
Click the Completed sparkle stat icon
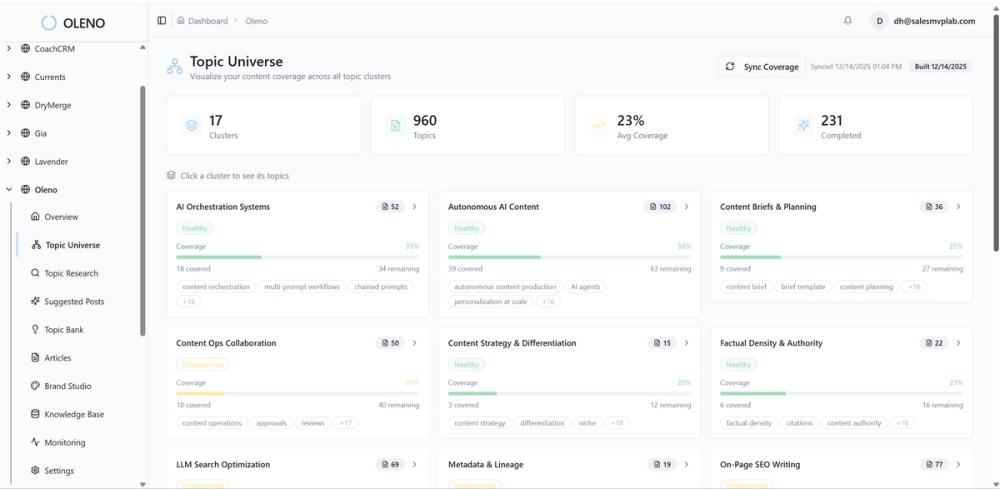pyautogui.click(x=804, y=126)
